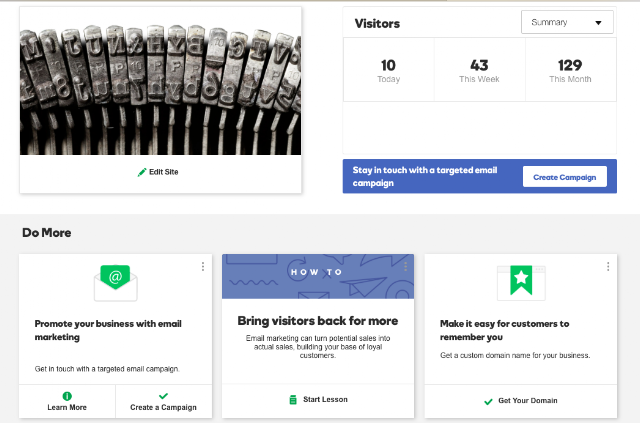Viewport: 640px width, 423px height.
Task: Click the green envelope email icon
Action: pos(116,283)
